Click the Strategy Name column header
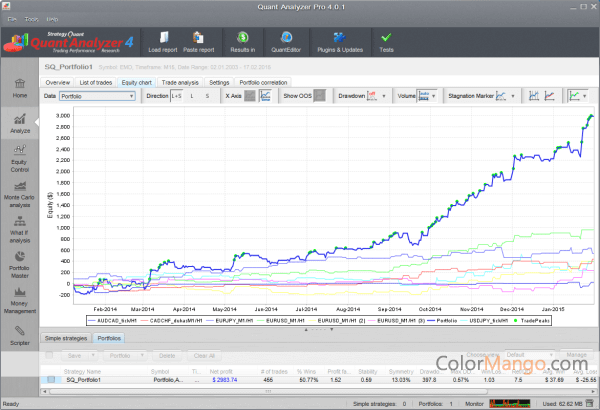The image size is (600, 410). [x=82, y=371]
